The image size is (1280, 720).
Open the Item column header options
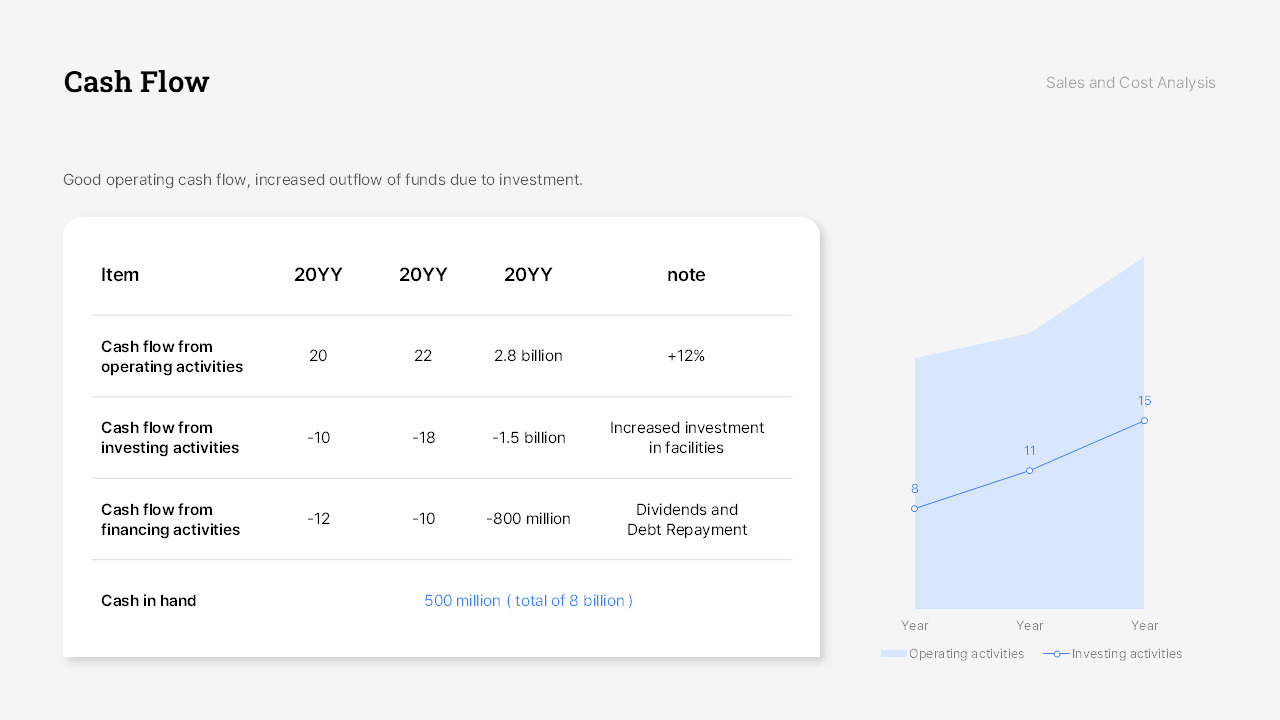point(120,274)
